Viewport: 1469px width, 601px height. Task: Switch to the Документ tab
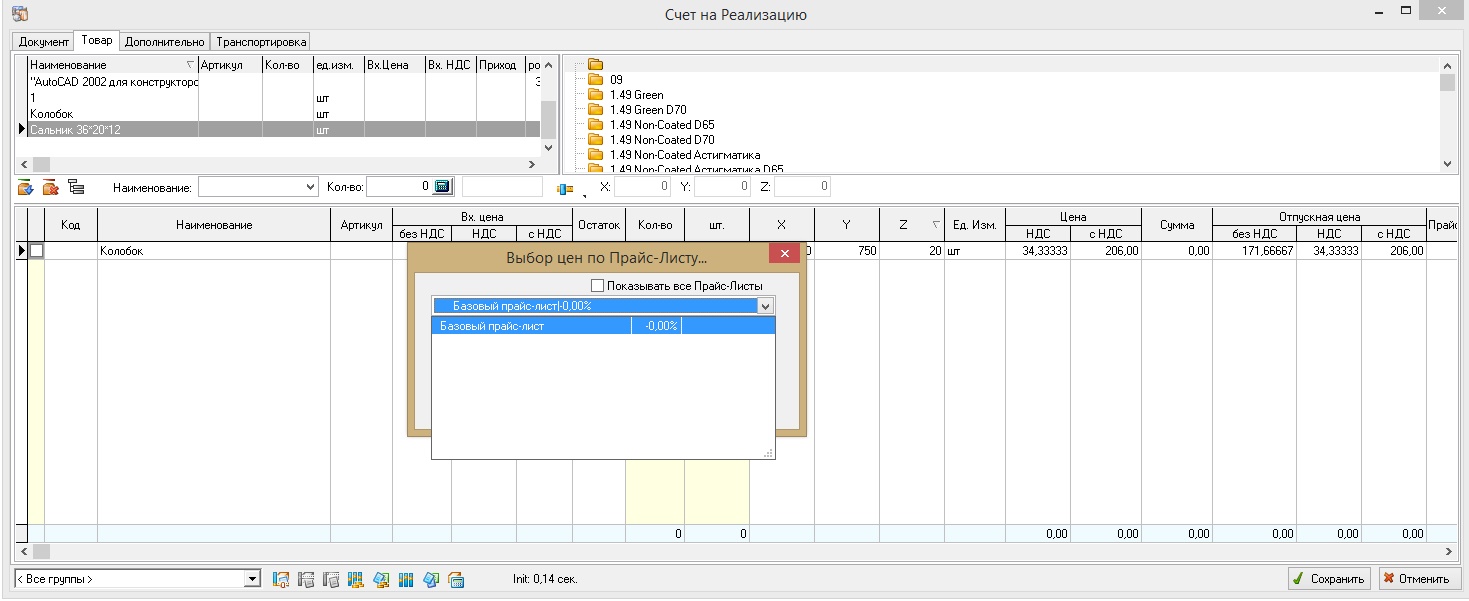(44, 42)
